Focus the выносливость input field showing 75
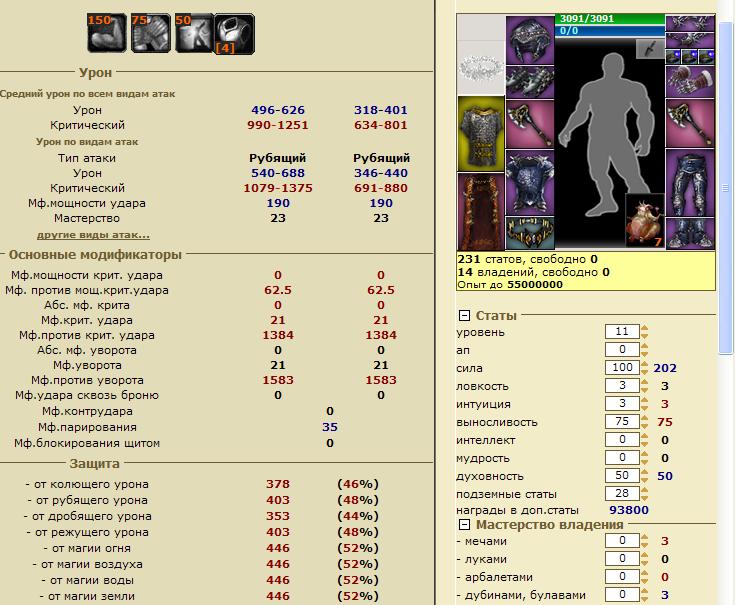 [x=622, y=422]
